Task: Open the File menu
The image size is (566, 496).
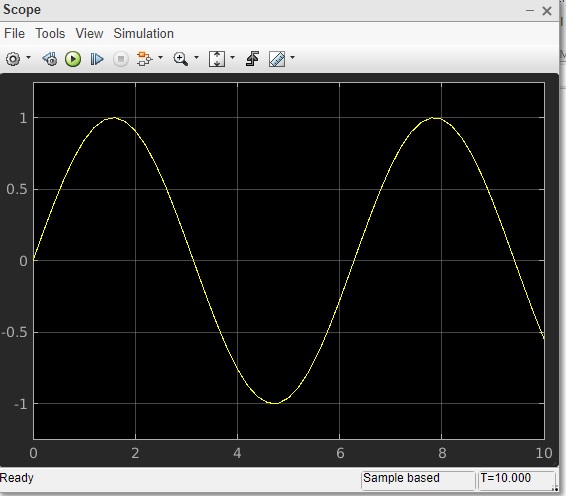Action: tap(14, 34)
